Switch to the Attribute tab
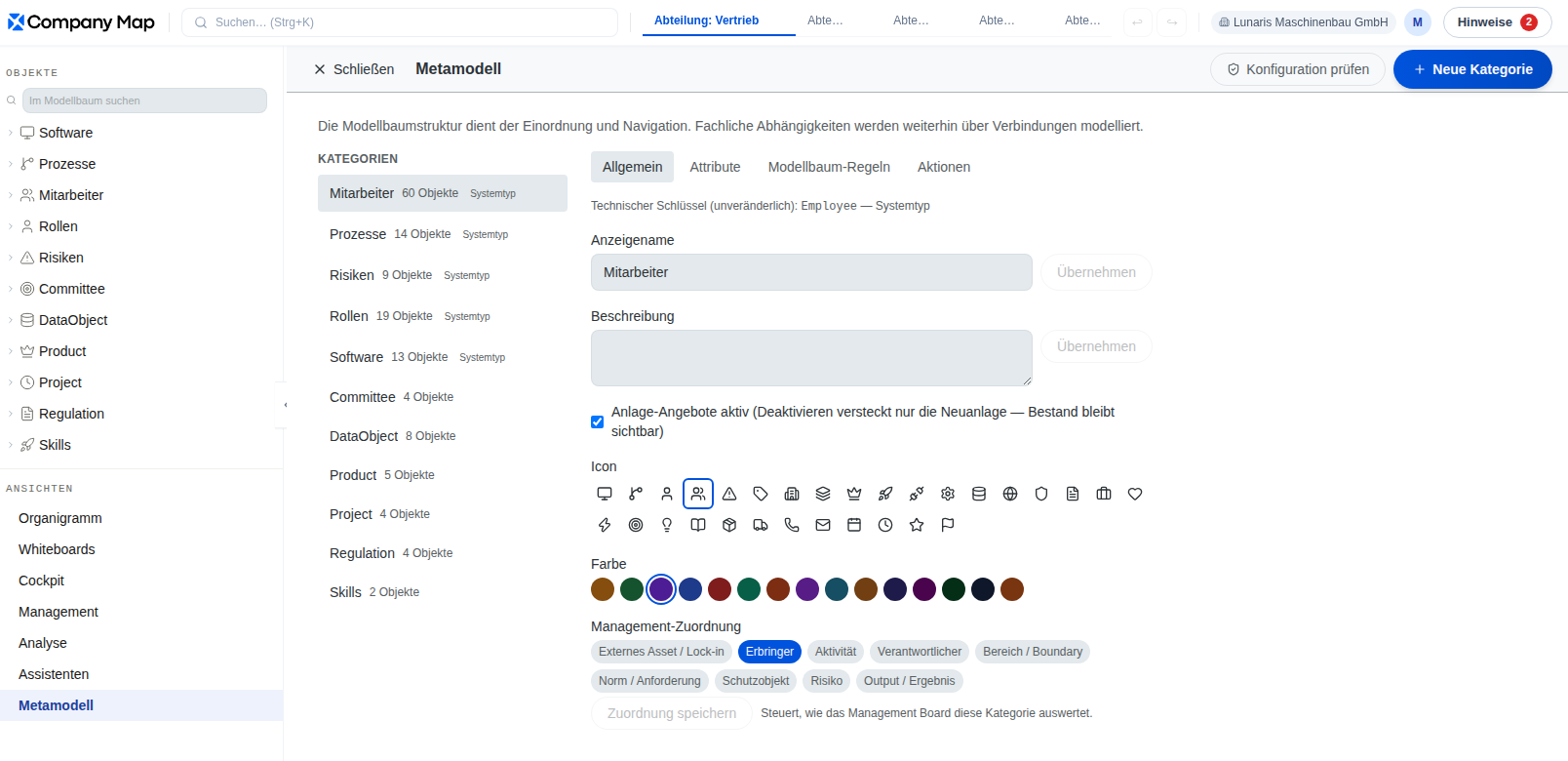The image size is (1568, 761). [x=715, y=167]
